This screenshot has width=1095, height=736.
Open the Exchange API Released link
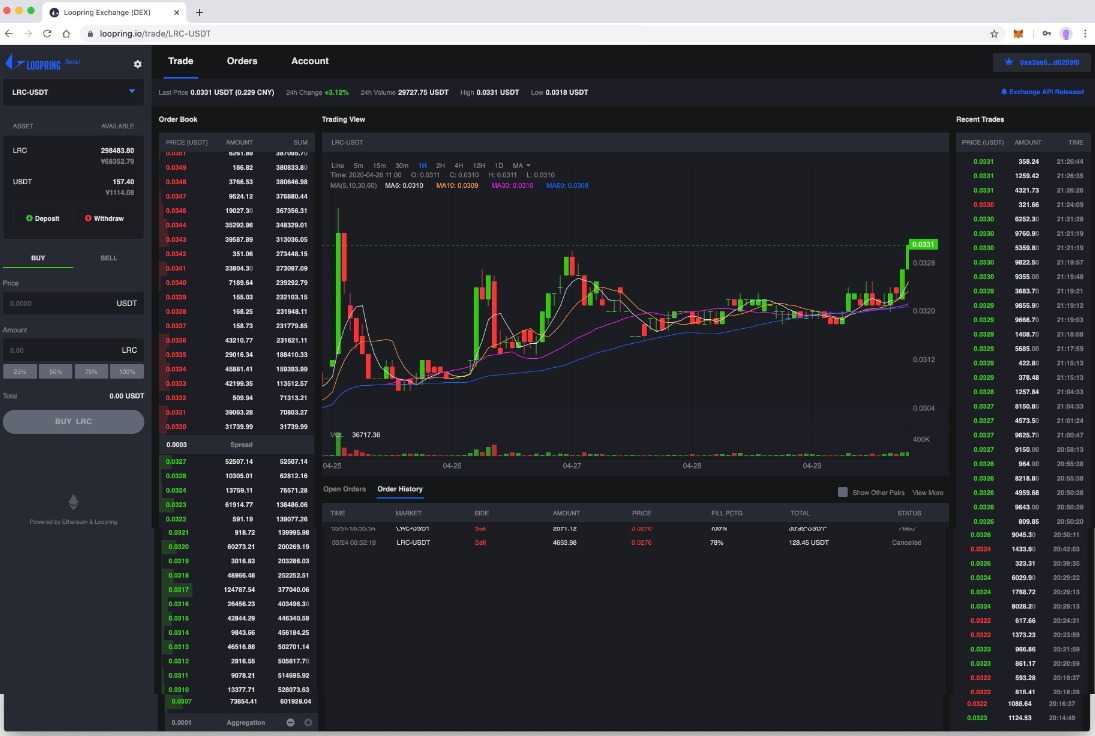click(1046, 91)
